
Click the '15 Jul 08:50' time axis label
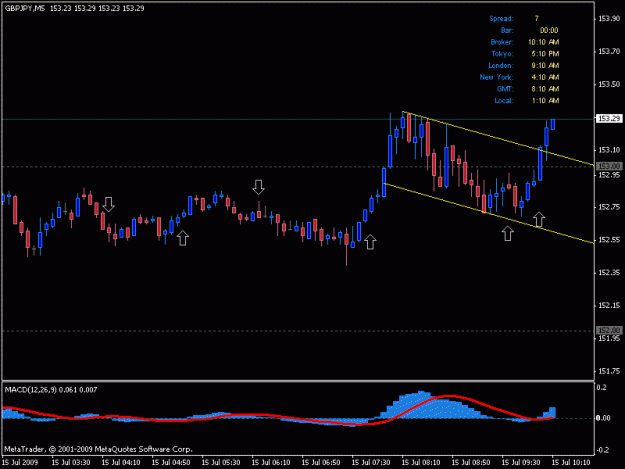(x=471, y=463)
